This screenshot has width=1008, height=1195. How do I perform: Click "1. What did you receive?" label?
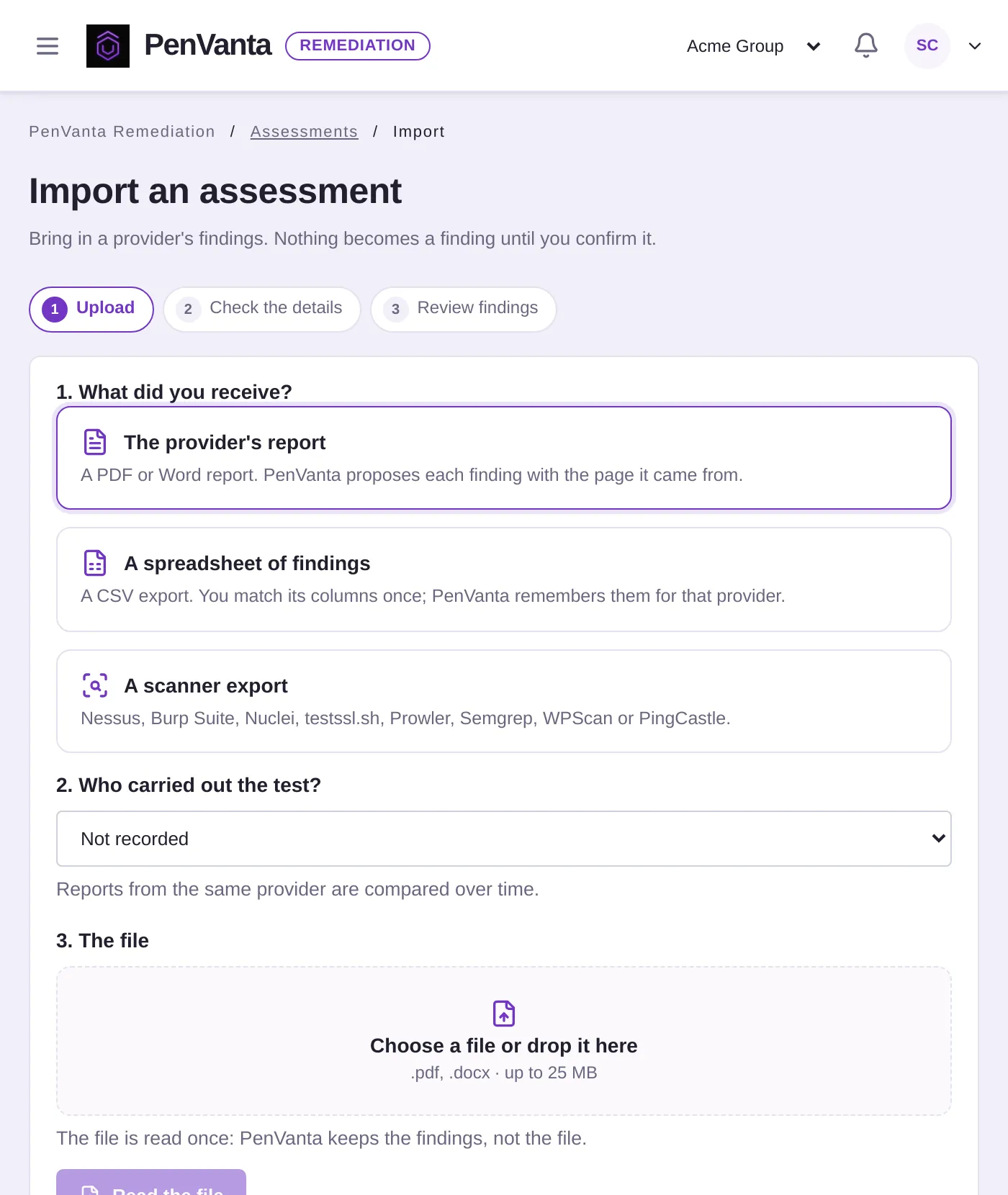point(174,392)
